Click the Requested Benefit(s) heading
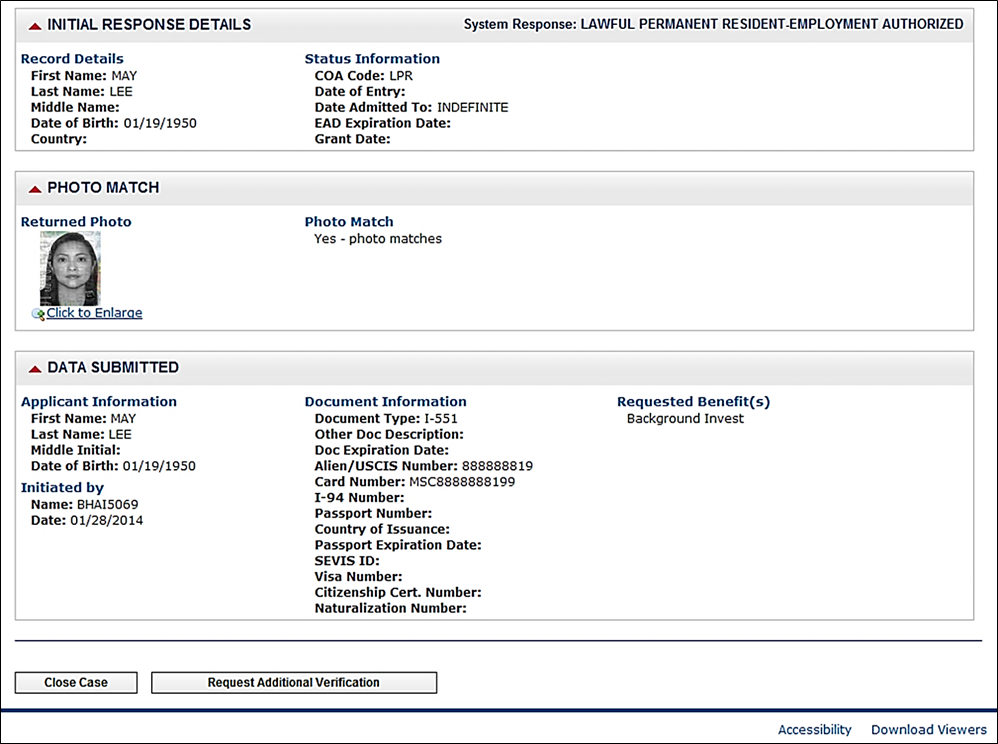The width and height of the screenshot is (998, 744). click(693, 402)
